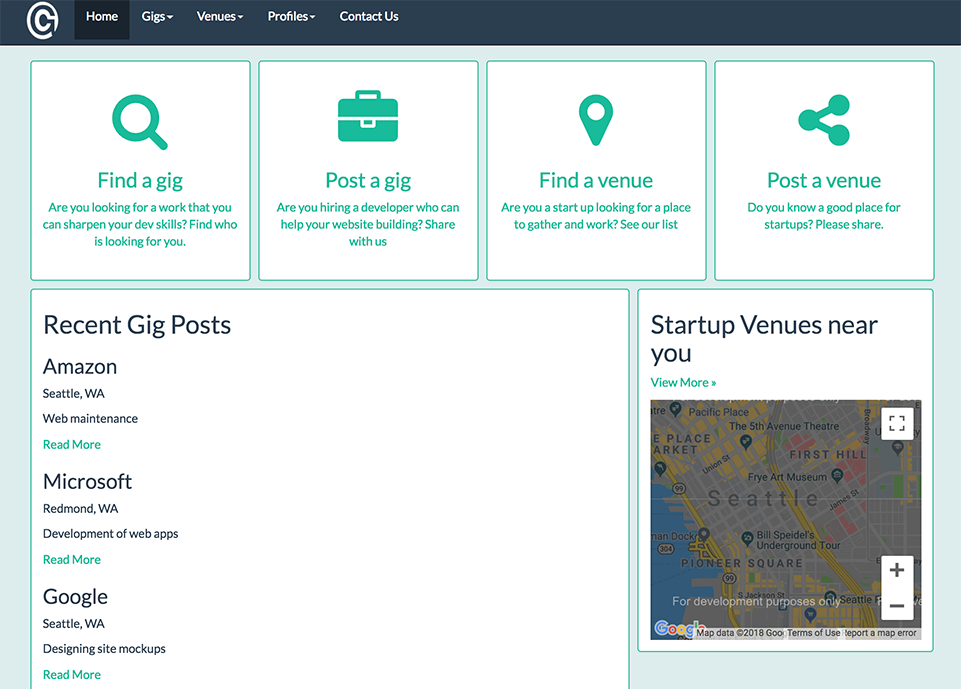Click the map pin Find a venue icon

(x=596, y=121)
